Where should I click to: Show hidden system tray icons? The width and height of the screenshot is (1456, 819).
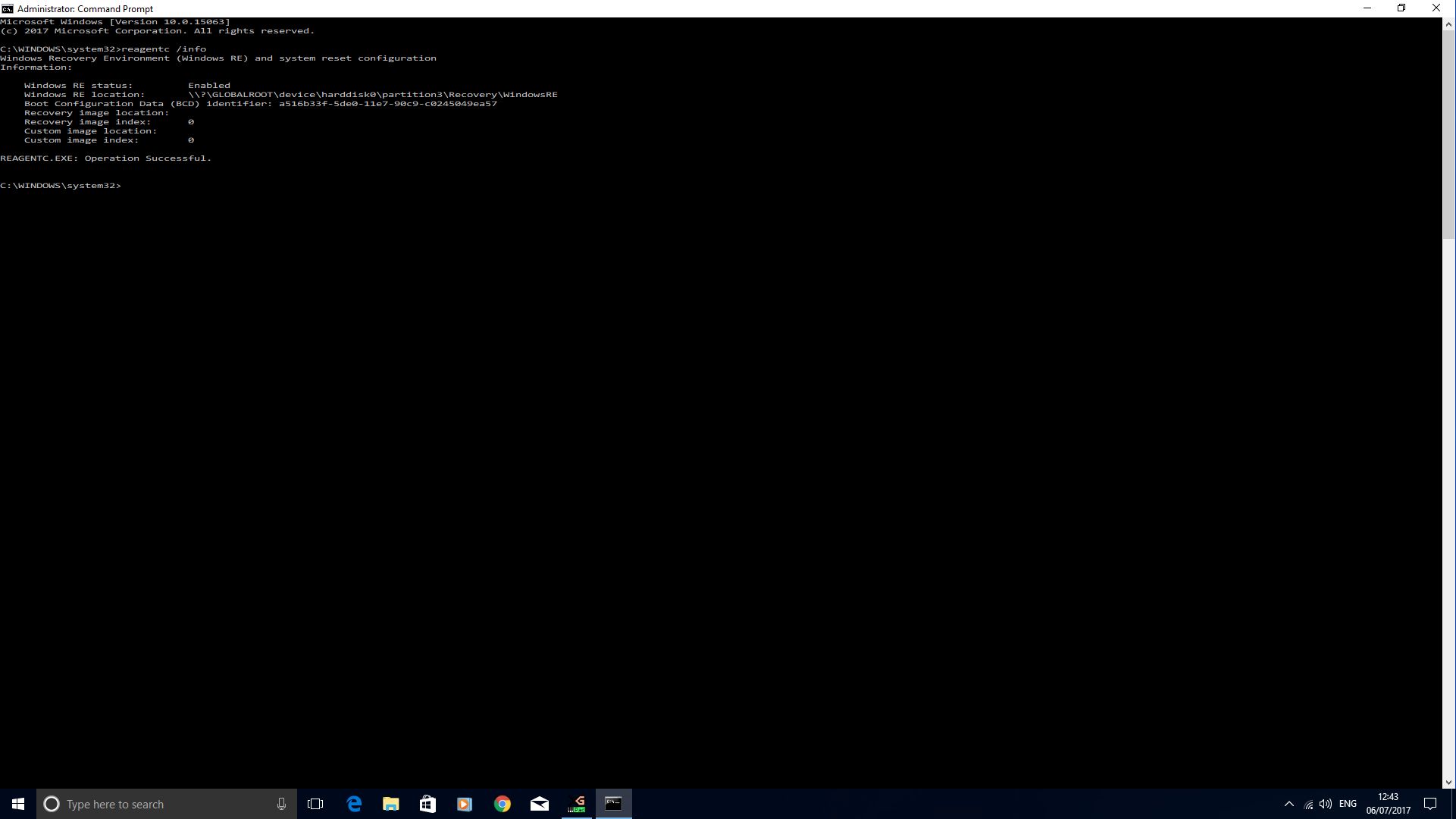[x=1288, y=804]
